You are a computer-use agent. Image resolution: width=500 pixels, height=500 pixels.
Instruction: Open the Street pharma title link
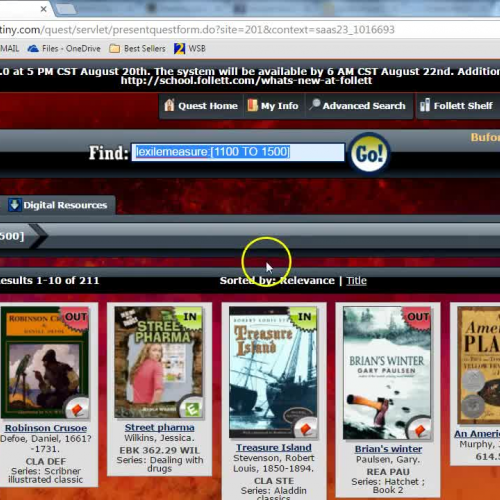[x=159, y=427]
